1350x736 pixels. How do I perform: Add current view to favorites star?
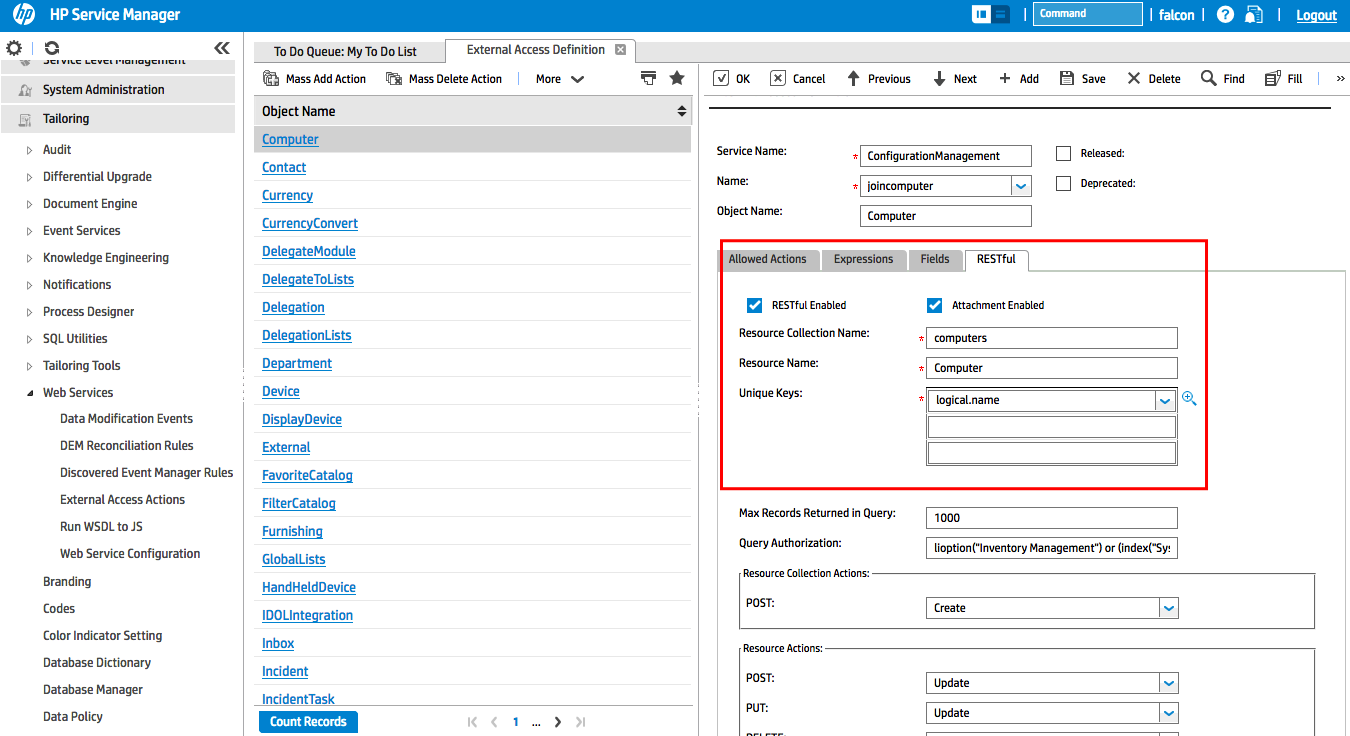677,79
